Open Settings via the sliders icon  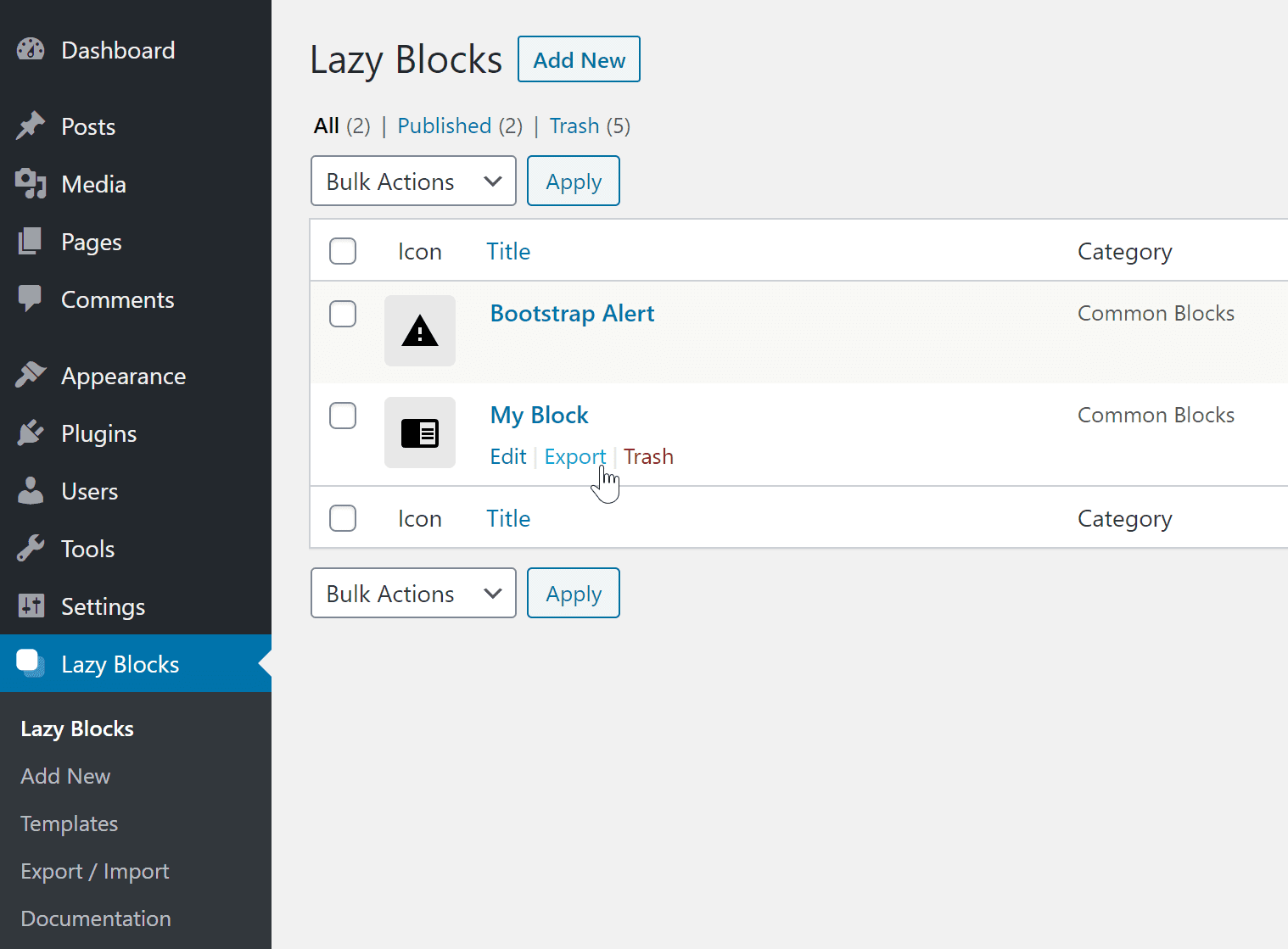pyautogui.click(x=31, y=606)
